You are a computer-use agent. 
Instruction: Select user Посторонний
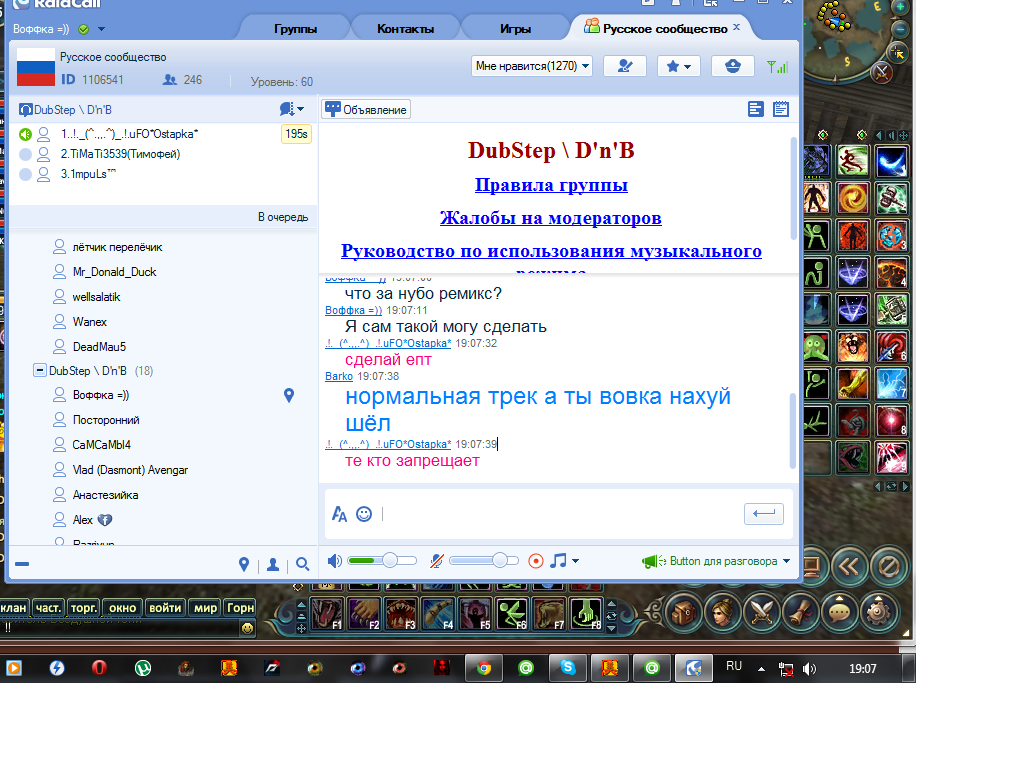point(106,420)
